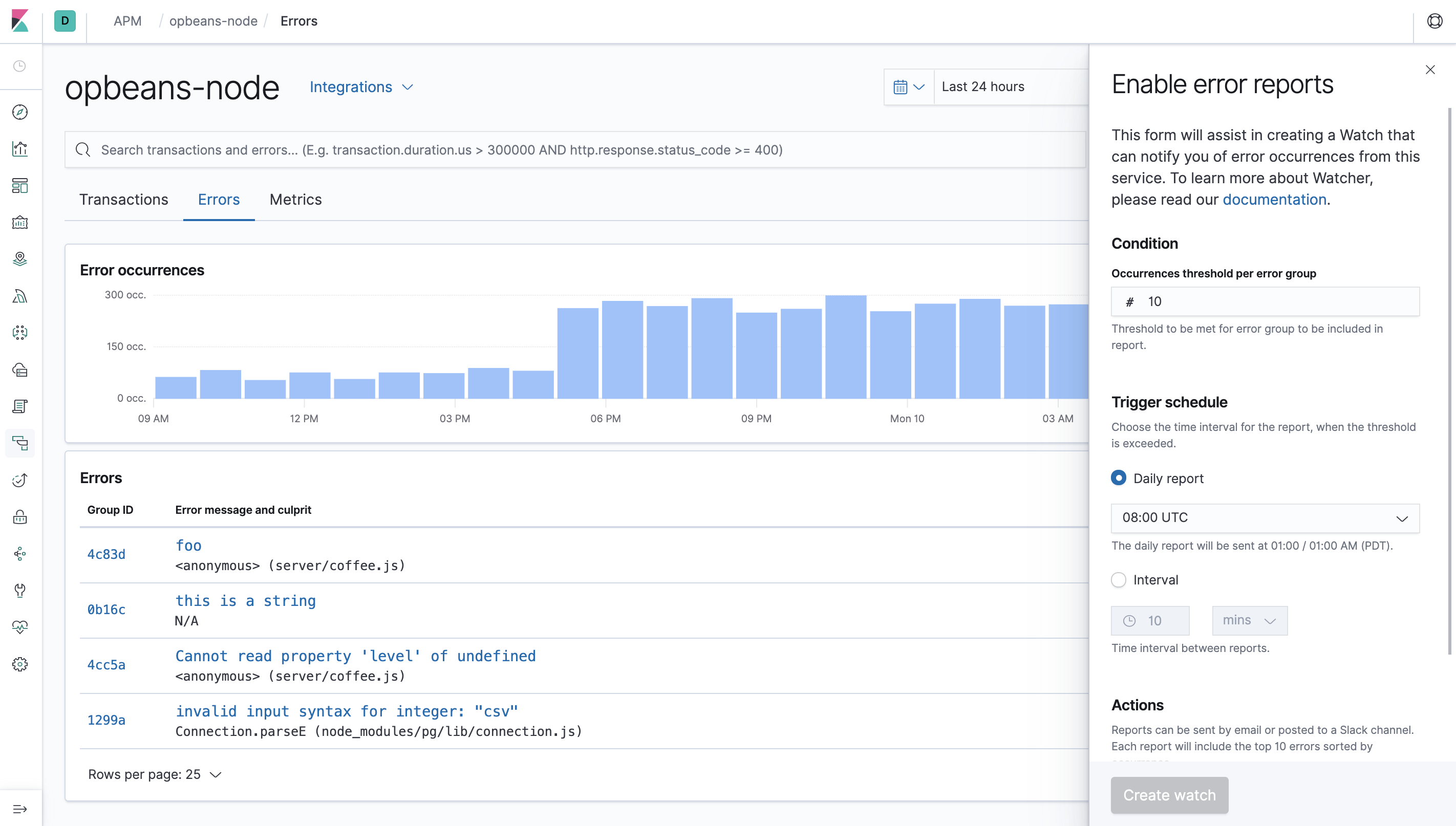Switch to the Transactions tab
Image resolution: width=1456 pixels, height=826 pixels.
point(124,199)
